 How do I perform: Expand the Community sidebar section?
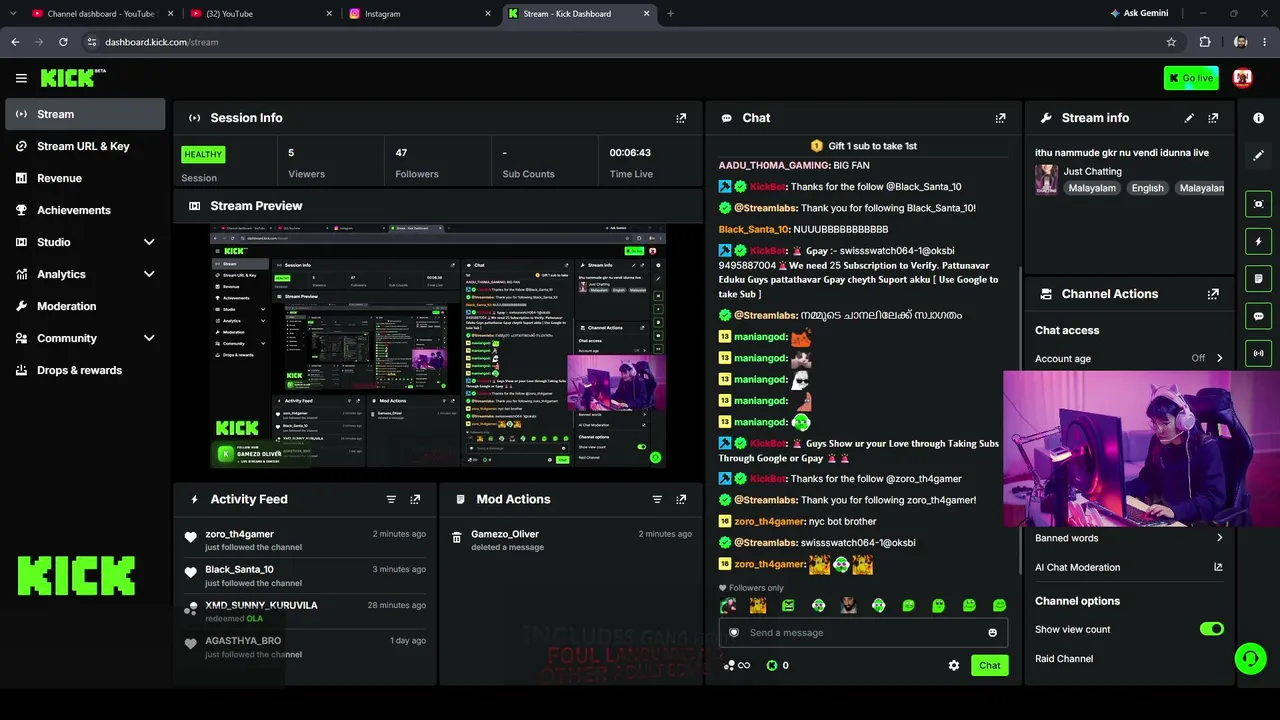[149, 338]
